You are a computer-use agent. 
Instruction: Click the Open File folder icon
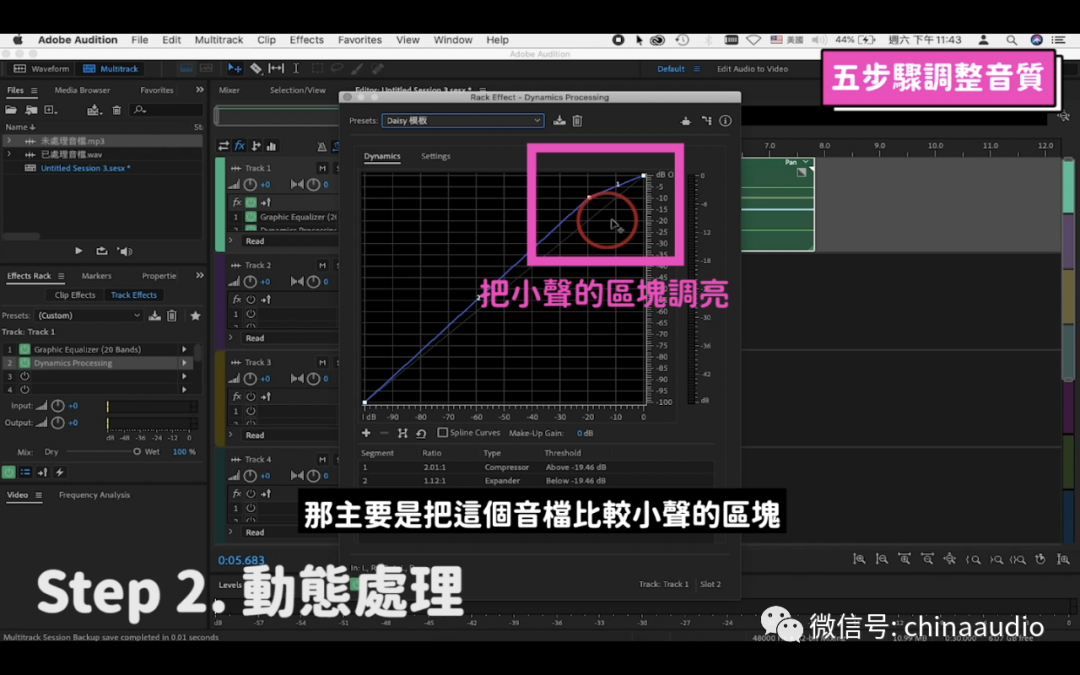(11, 110)
